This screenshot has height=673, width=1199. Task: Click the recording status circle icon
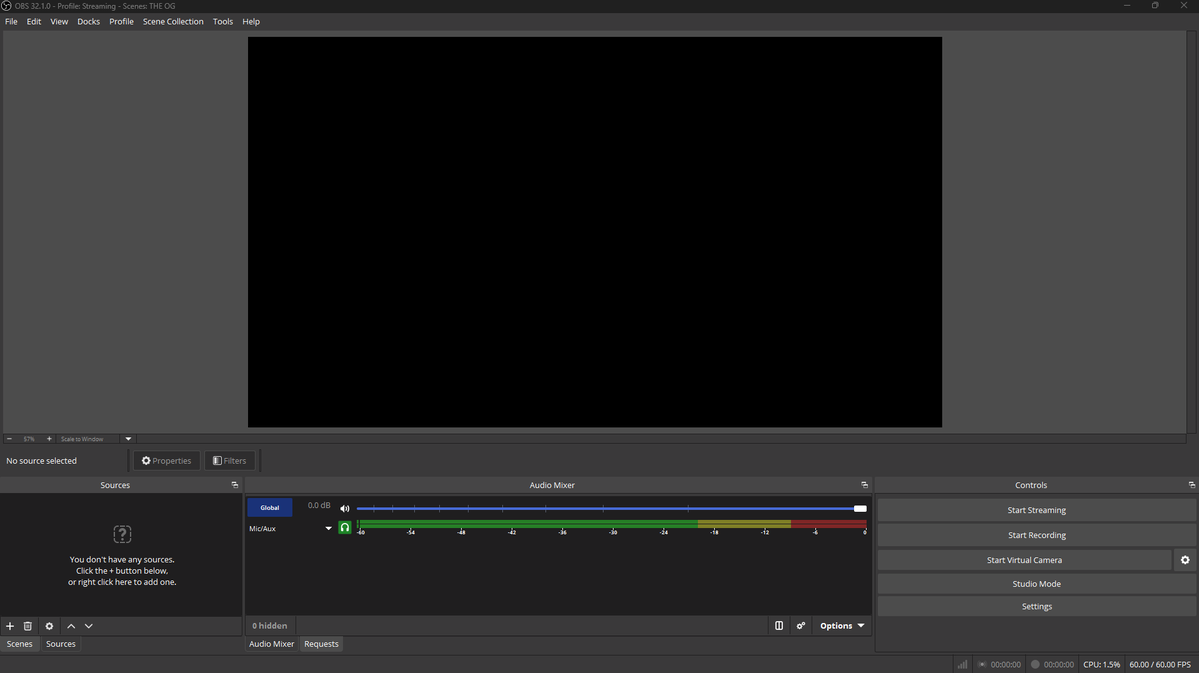(1035, 665)
